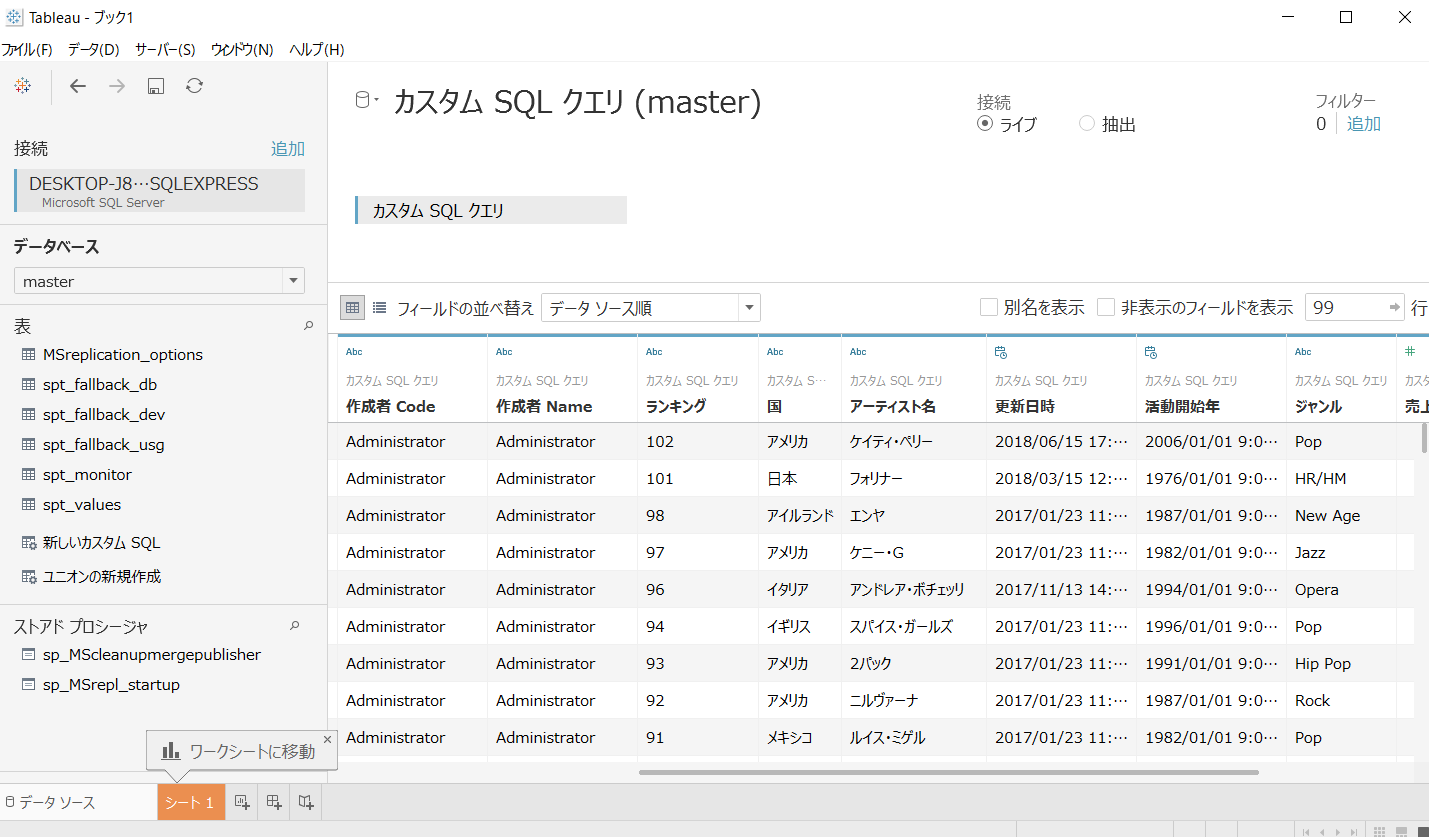Click 追加 to add a connection
The width and height of the screenshot is (1429, 837).
(287, 148)
